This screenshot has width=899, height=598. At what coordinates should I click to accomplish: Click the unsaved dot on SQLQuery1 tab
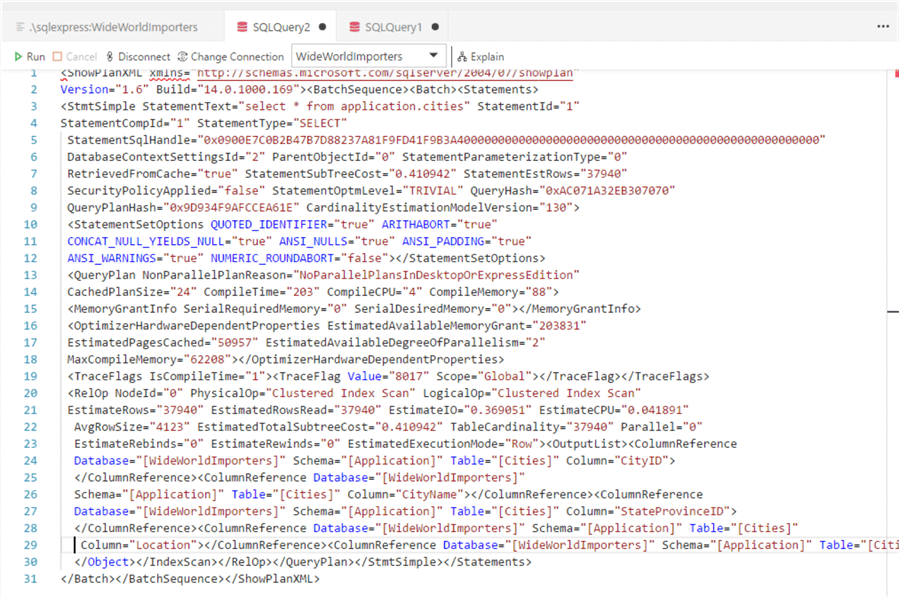436,27
